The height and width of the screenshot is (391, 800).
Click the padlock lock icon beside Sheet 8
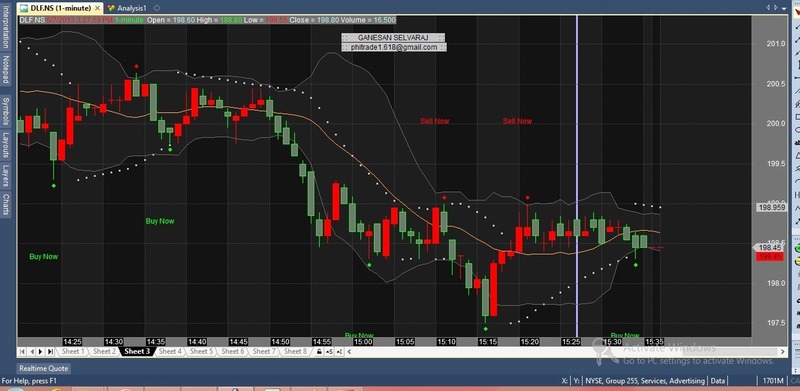pyautogui.click(x=319, y=352)
